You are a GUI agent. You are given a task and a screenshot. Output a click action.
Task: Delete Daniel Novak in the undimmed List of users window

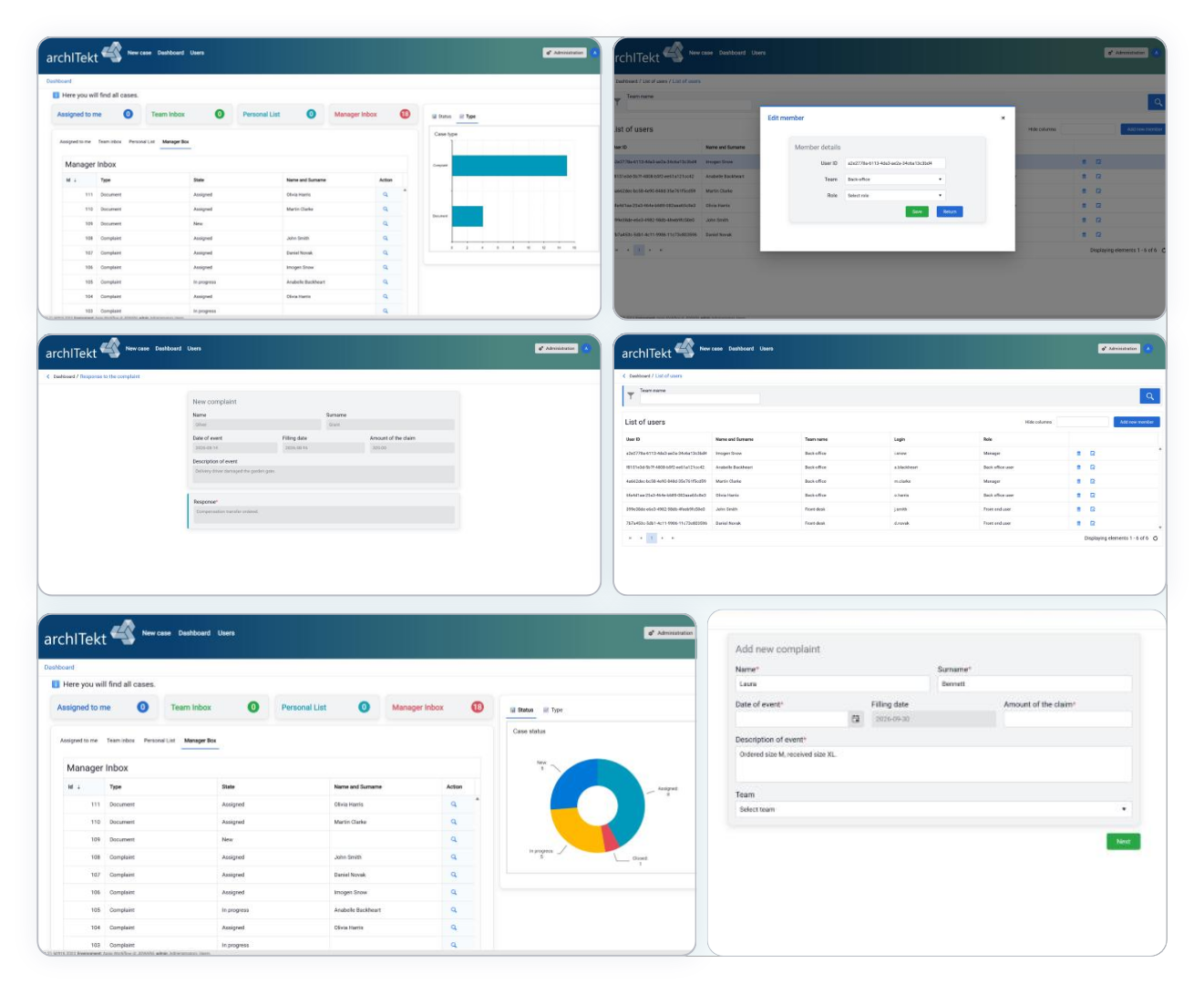[1079, 523]
